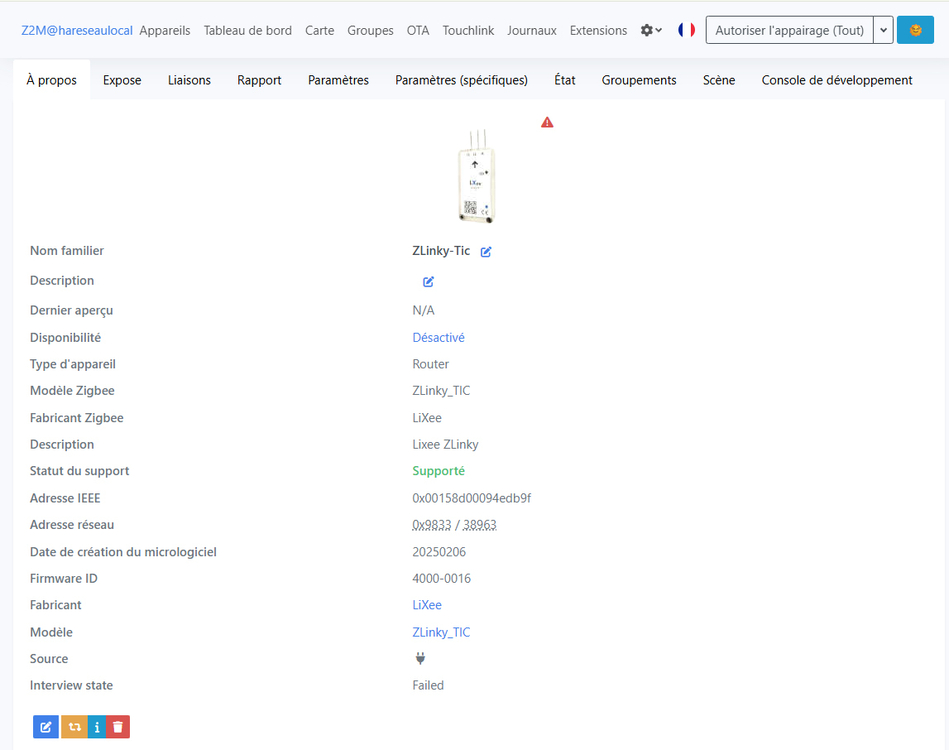Click the edit icon next to ZLinky-Tic name
The image size is (949, 750).
[x=486, y=252]
